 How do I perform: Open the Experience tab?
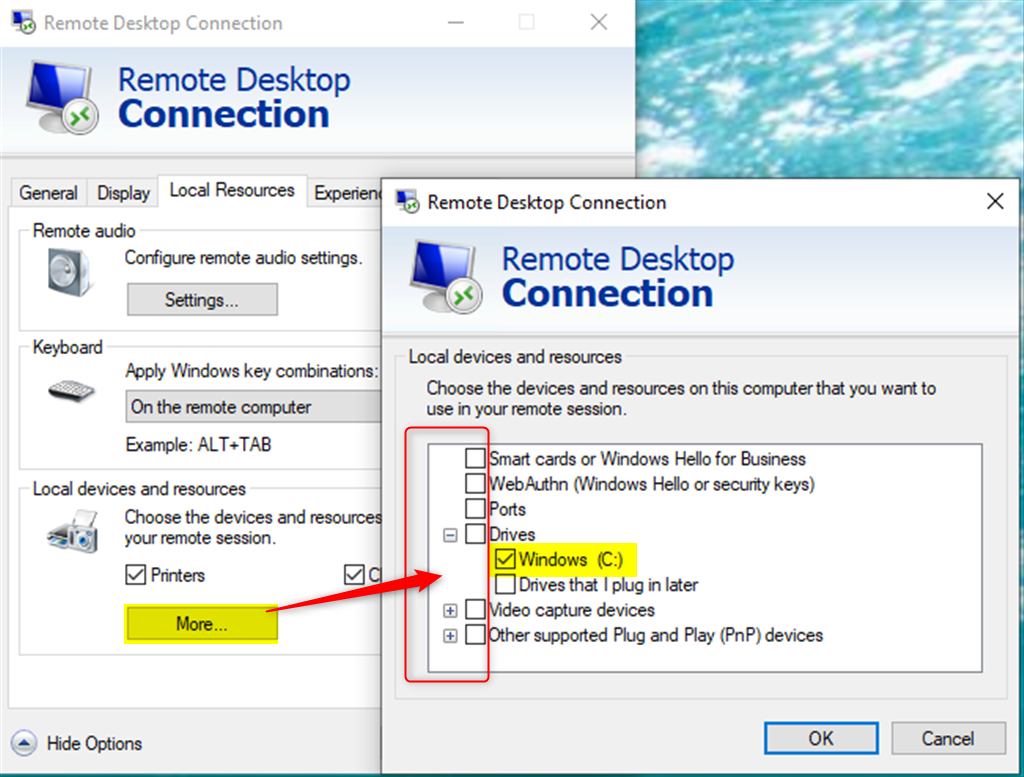(x=345, y=193)
